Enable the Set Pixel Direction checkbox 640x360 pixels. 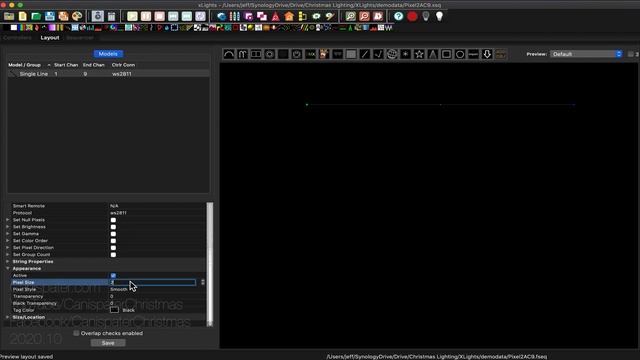pos(113,248)
